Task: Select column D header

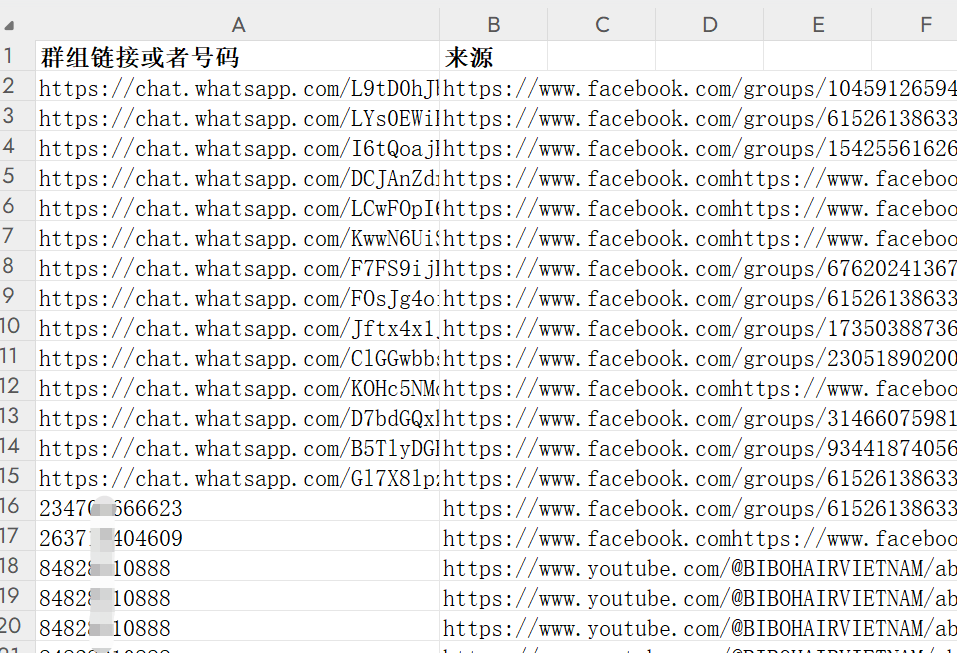Action: coord(710,25)
